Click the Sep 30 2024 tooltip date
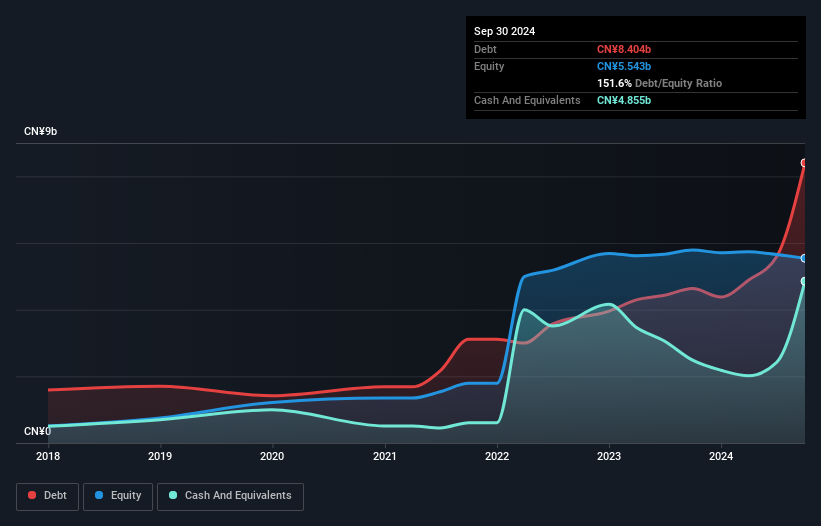Screen dimensions: 821x526 coord(504,31)
